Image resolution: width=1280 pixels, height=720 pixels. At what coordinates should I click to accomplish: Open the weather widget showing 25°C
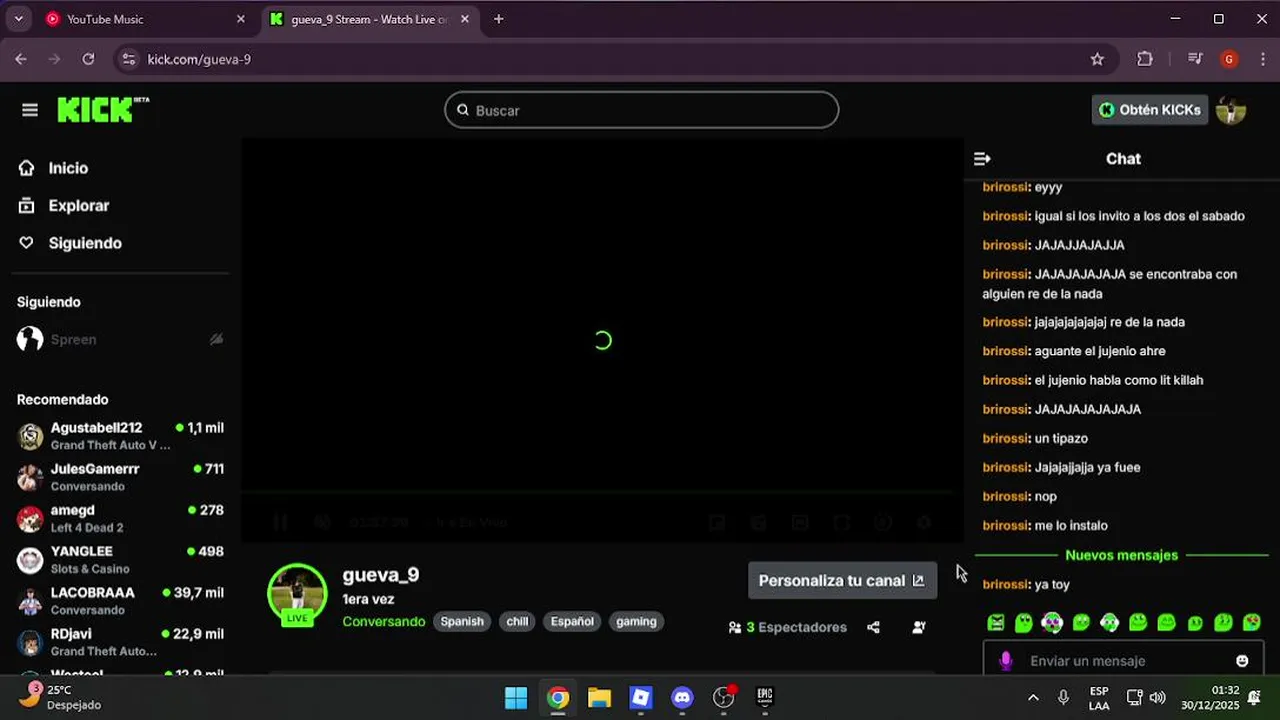pos(62,697)
